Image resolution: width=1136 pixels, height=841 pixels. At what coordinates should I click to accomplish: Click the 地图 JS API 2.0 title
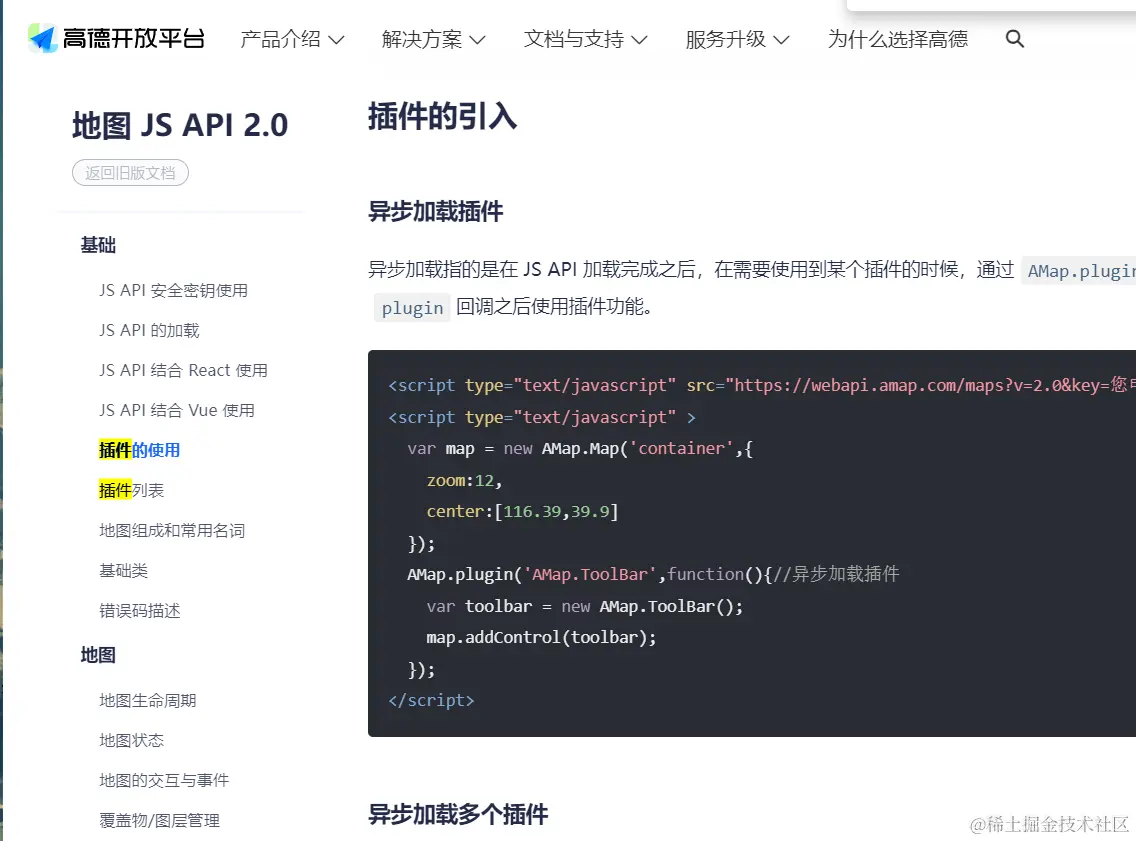pos(180,125)
